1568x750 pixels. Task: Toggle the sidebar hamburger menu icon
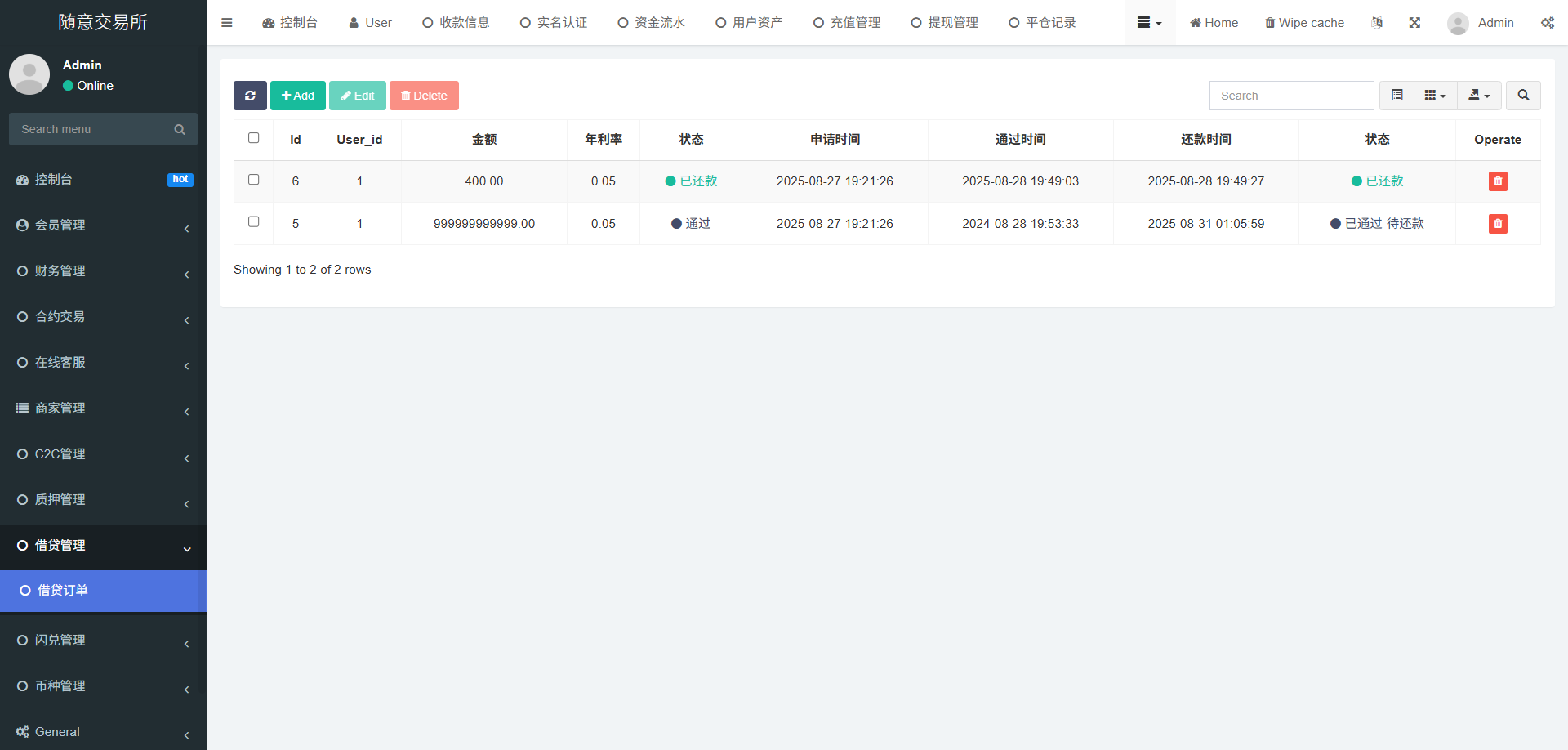click(x=227, y=23)
